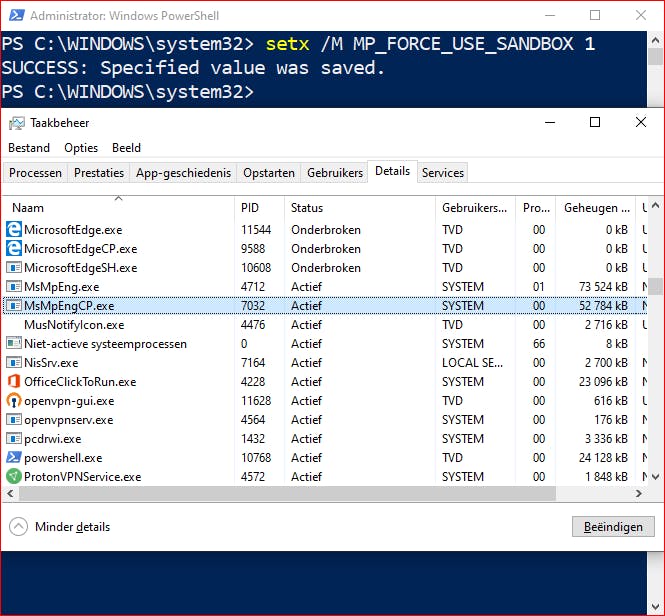Click the OfficeClickToRun.exe Office icon
665x616 pixels.
[14, 381]
